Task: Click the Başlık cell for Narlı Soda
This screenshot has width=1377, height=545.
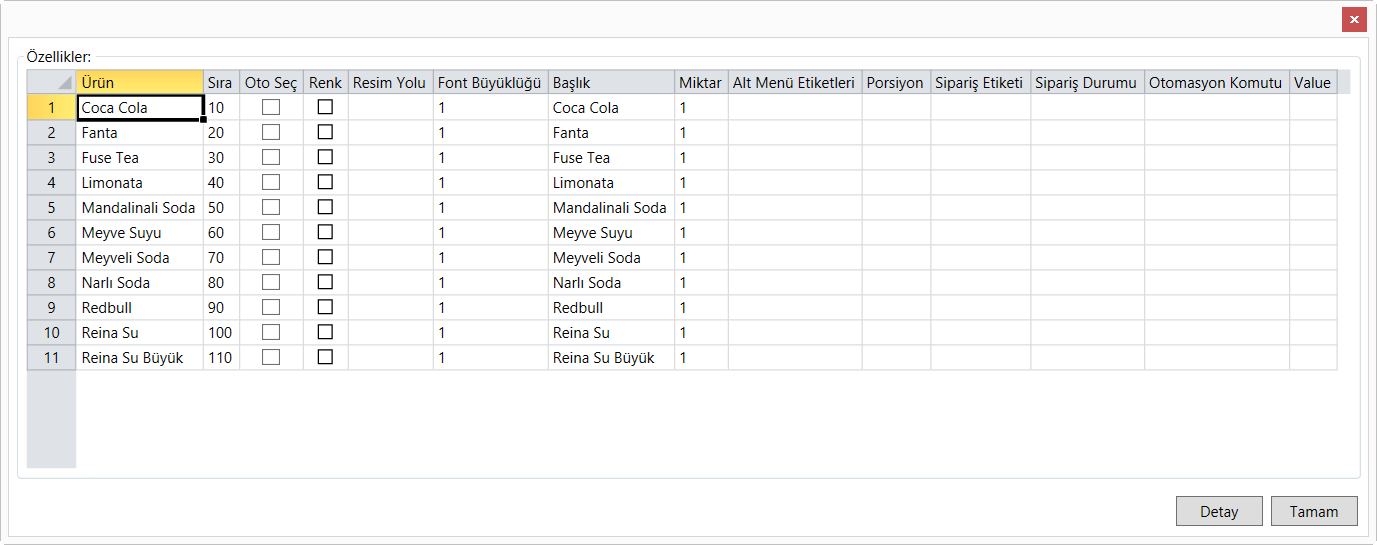Action: click(x=610, y=282)
